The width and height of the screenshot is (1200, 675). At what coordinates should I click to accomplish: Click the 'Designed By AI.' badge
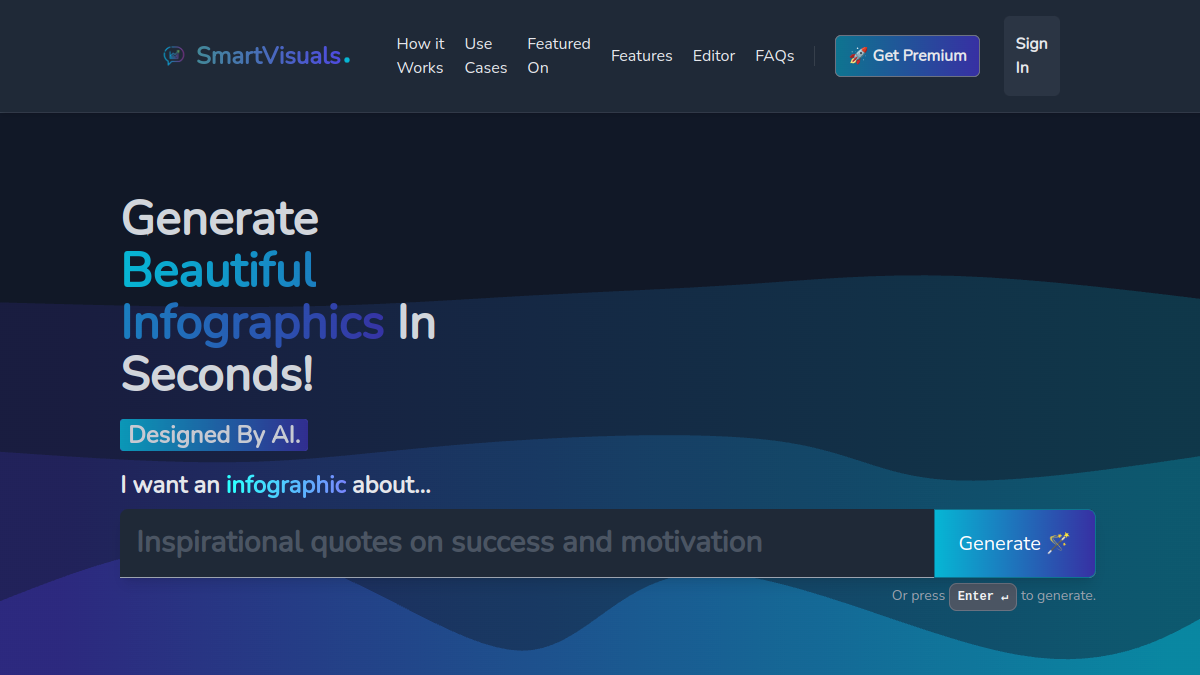tap(214, 435)
